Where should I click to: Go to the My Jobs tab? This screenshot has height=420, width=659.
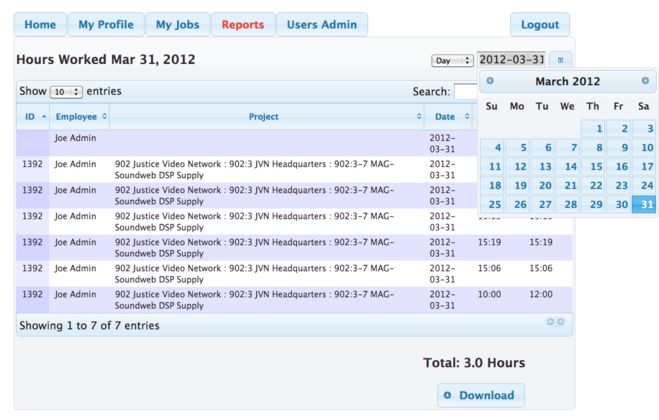click(177, 25)
